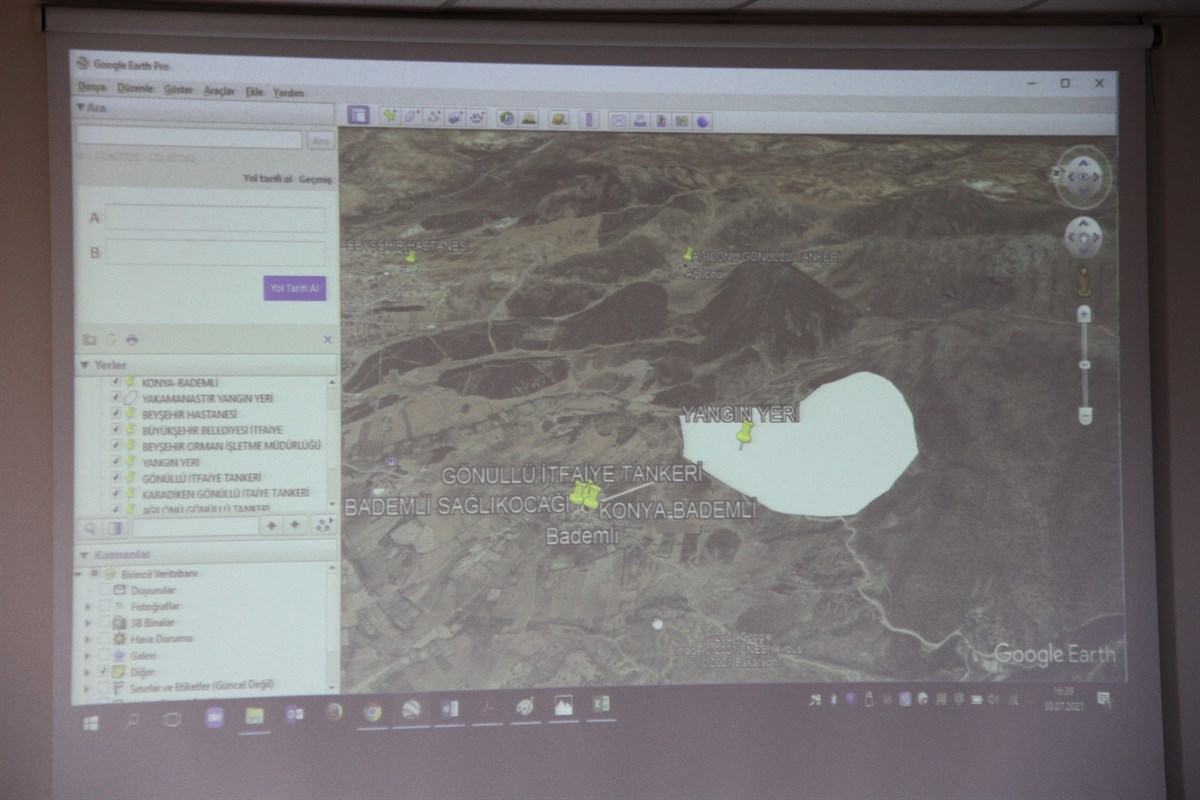Record a tour from the toolbar
The width and height of the screenshot is (1200, 800).
(478, 117)
